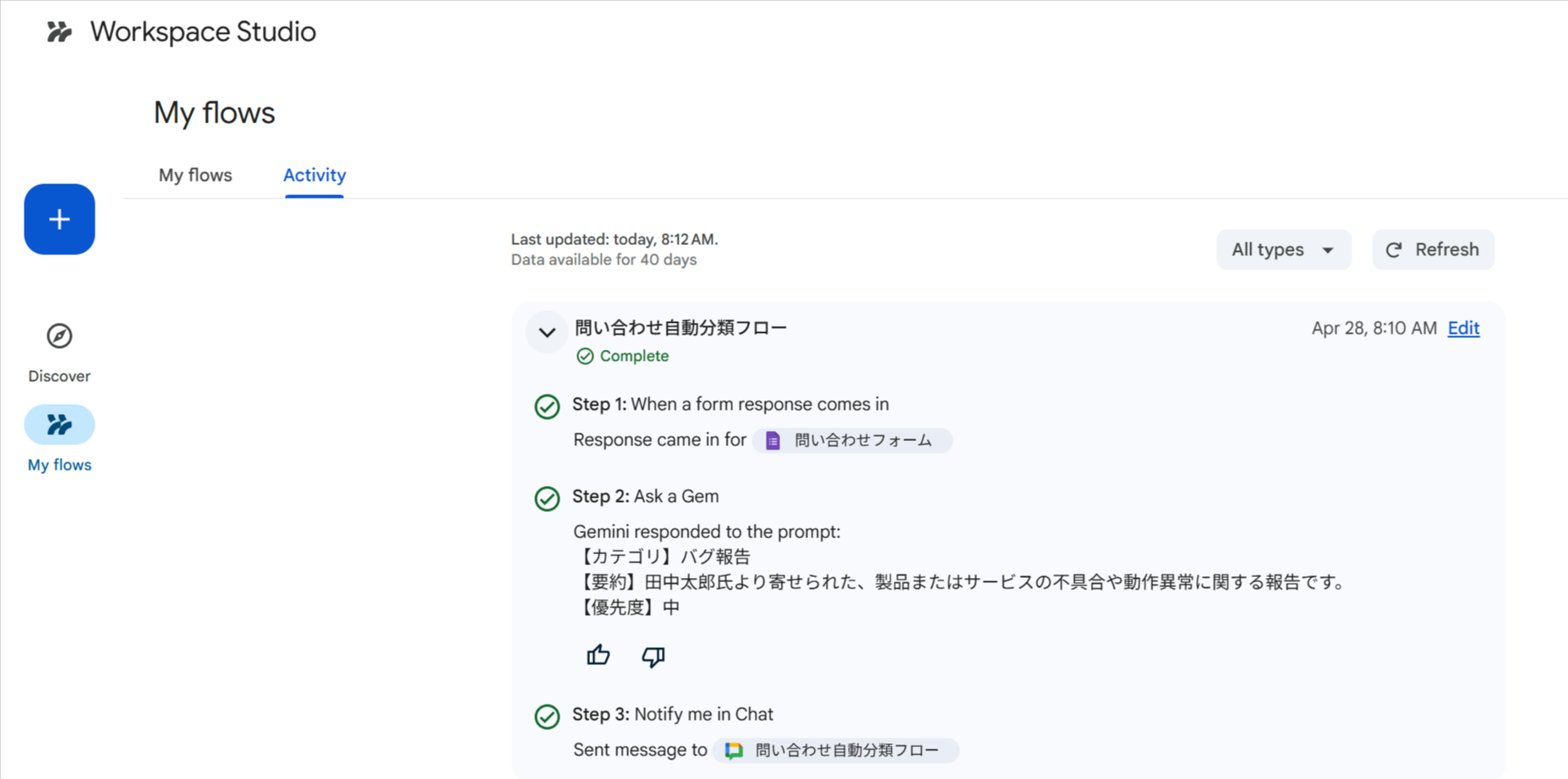Give thumbs down to Gemini response
Image resolution: width=1568 pixels, height=779 pixels.
(653, 656)
